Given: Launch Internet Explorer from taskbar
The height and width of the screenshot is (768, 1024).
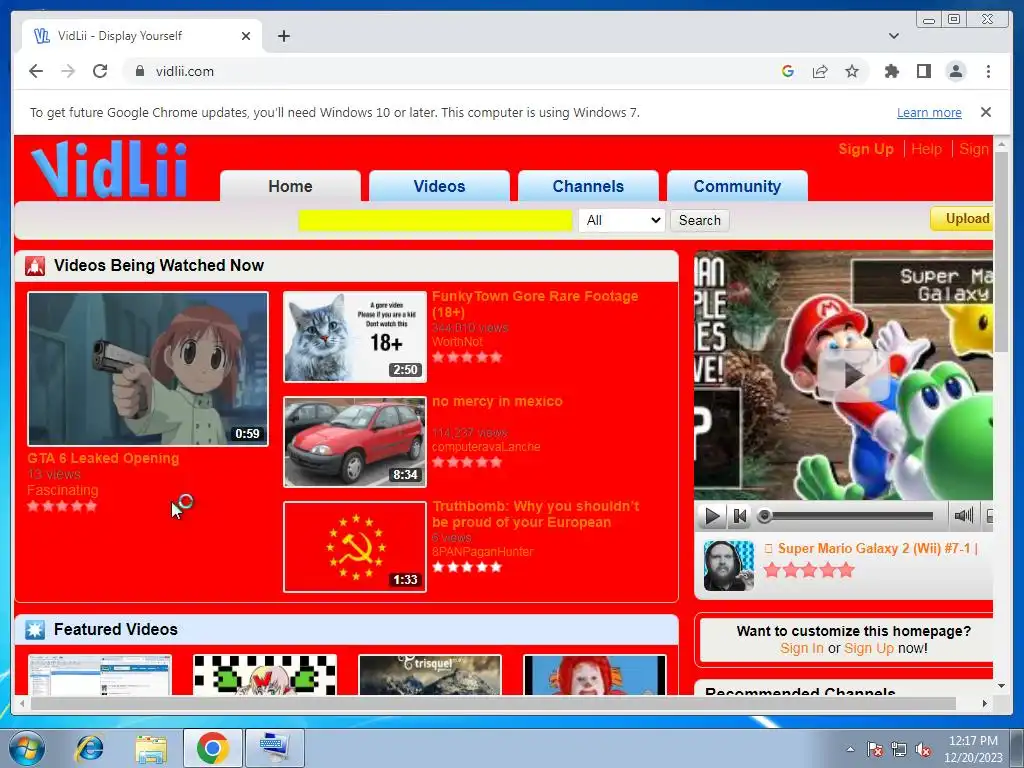Looking at the screenshot, I should pos(89,748).
